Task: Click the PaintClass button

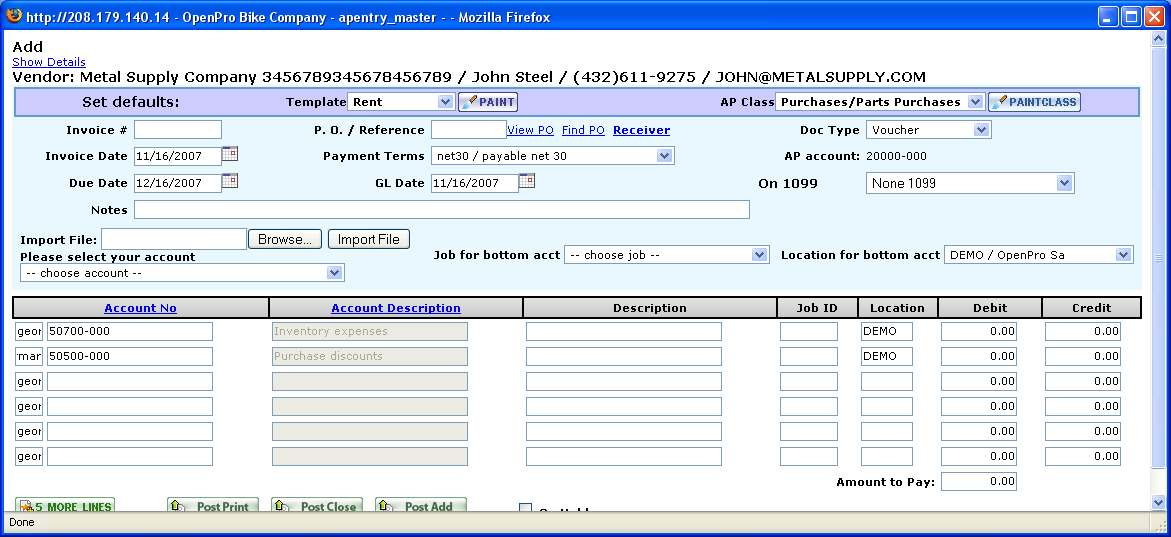Action: (x=1034, y=102)
